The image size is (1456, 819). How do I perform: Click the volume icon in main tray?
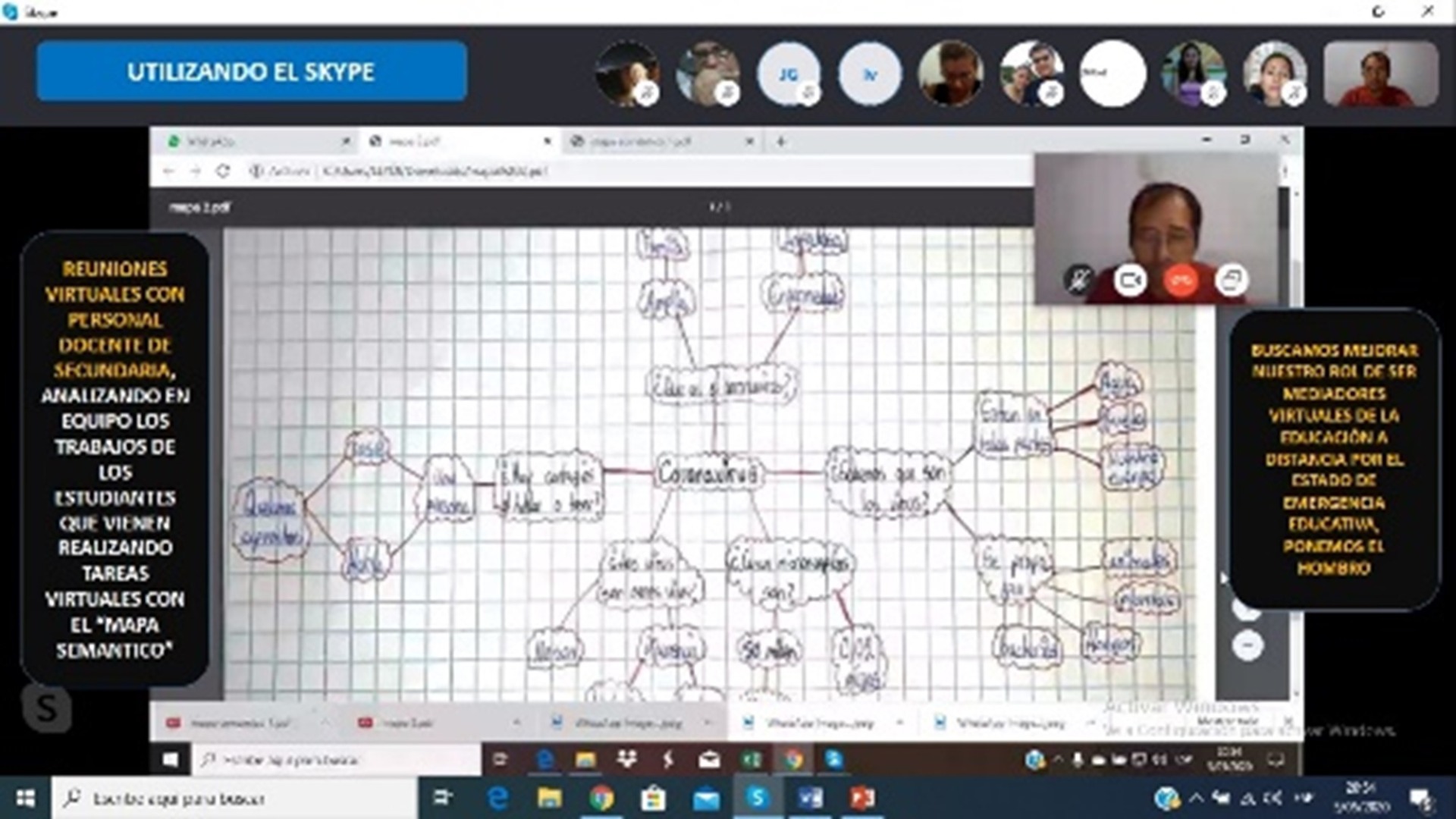[1273, 798]
